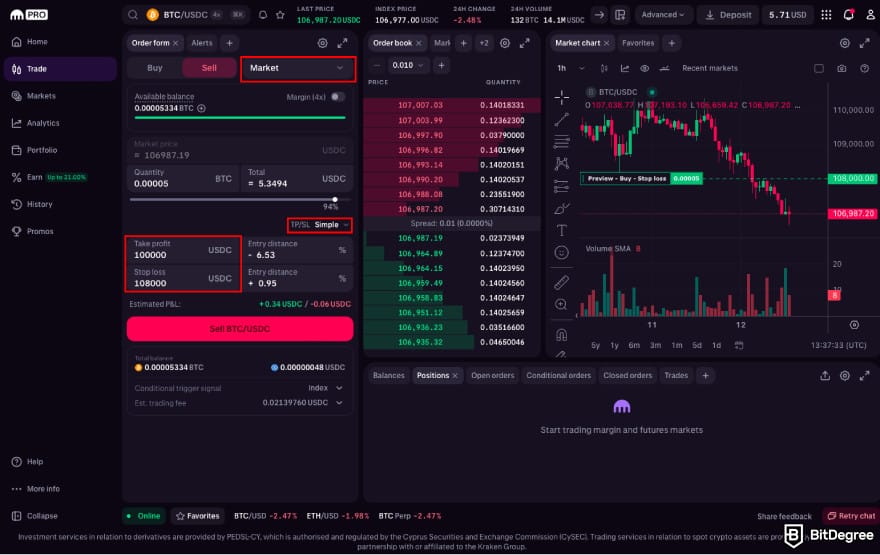Click the Sell BTC/USDC button
Viewport: 880px width, 555px height.
240,329
